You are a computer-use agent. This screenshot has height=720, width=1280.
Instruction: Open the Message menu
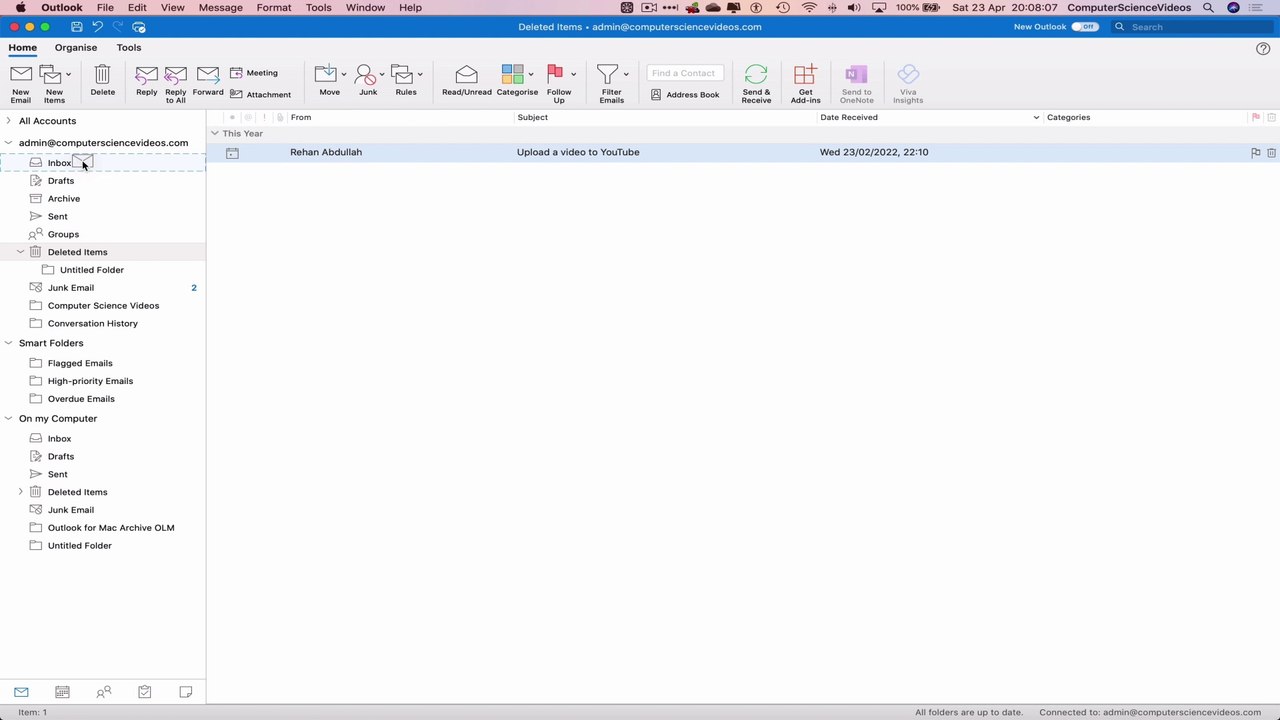pos(220,8)
